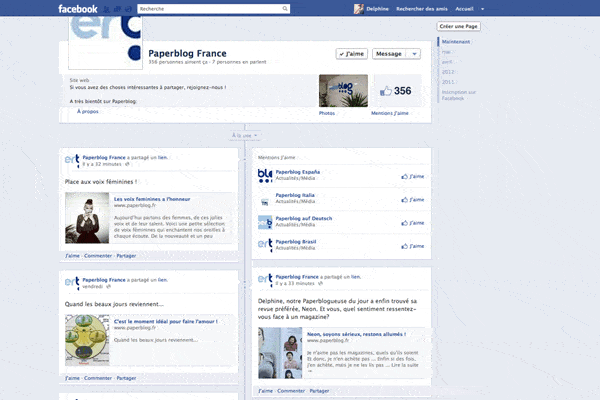Open 'Neon, soyons sérieux, restons allumés' link
Image resolution: width=600 pixels, height=400 pixels.
(x=356, y=334)
